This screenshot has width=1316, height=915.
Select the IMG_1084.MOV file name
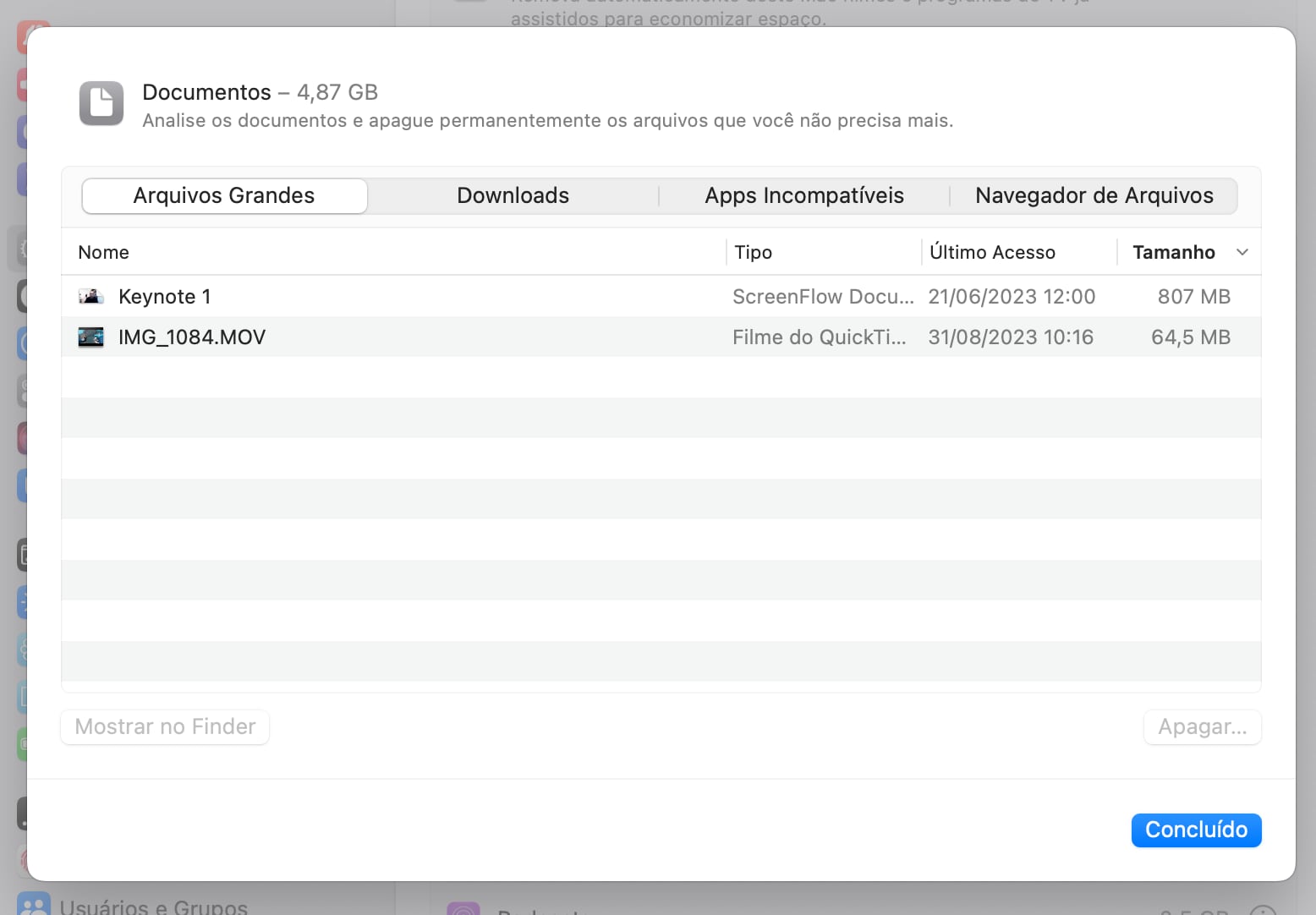pos(192,337)
